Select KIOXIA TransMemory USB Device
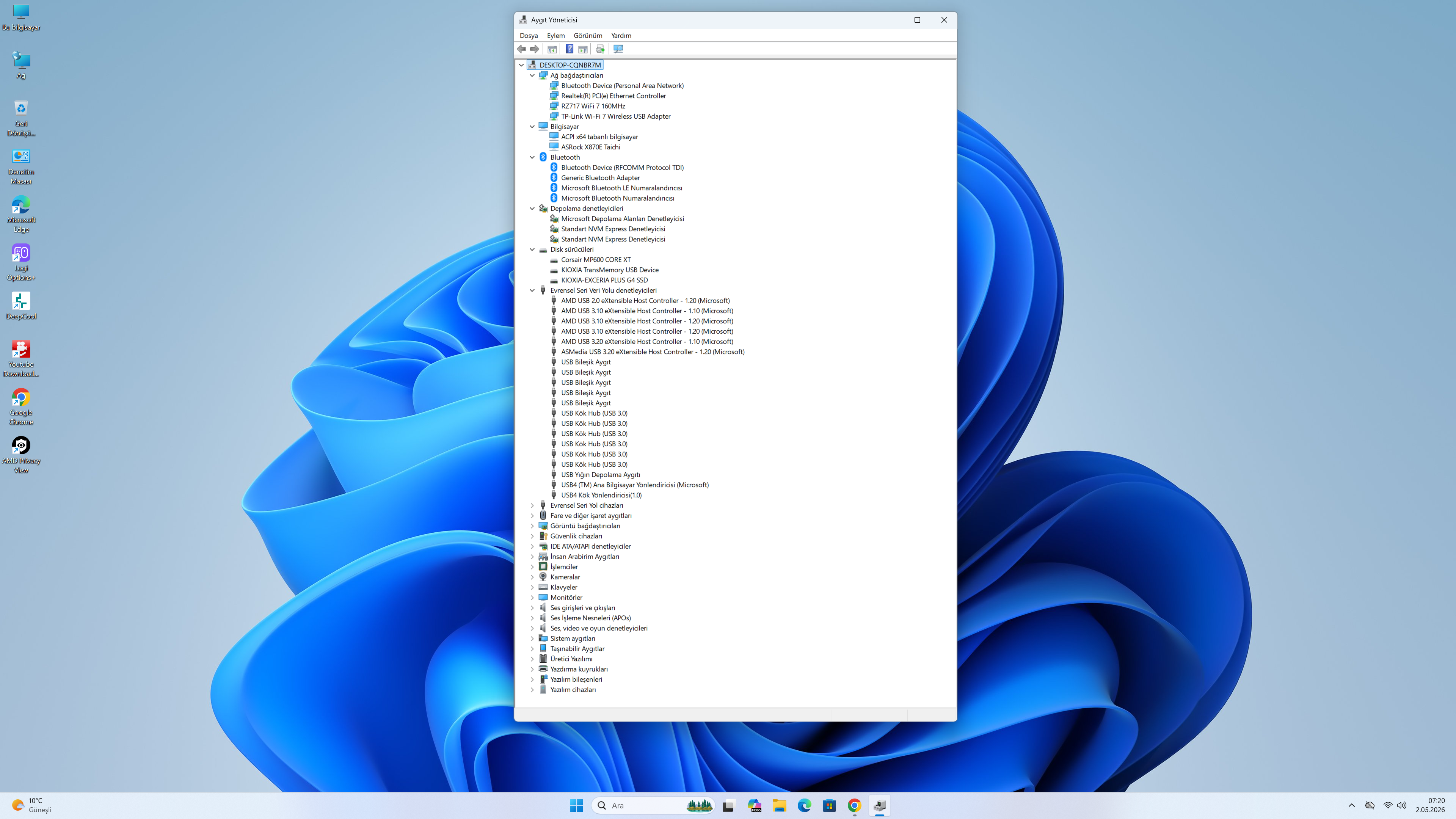Screen dimensions: 1456x819 610,270
